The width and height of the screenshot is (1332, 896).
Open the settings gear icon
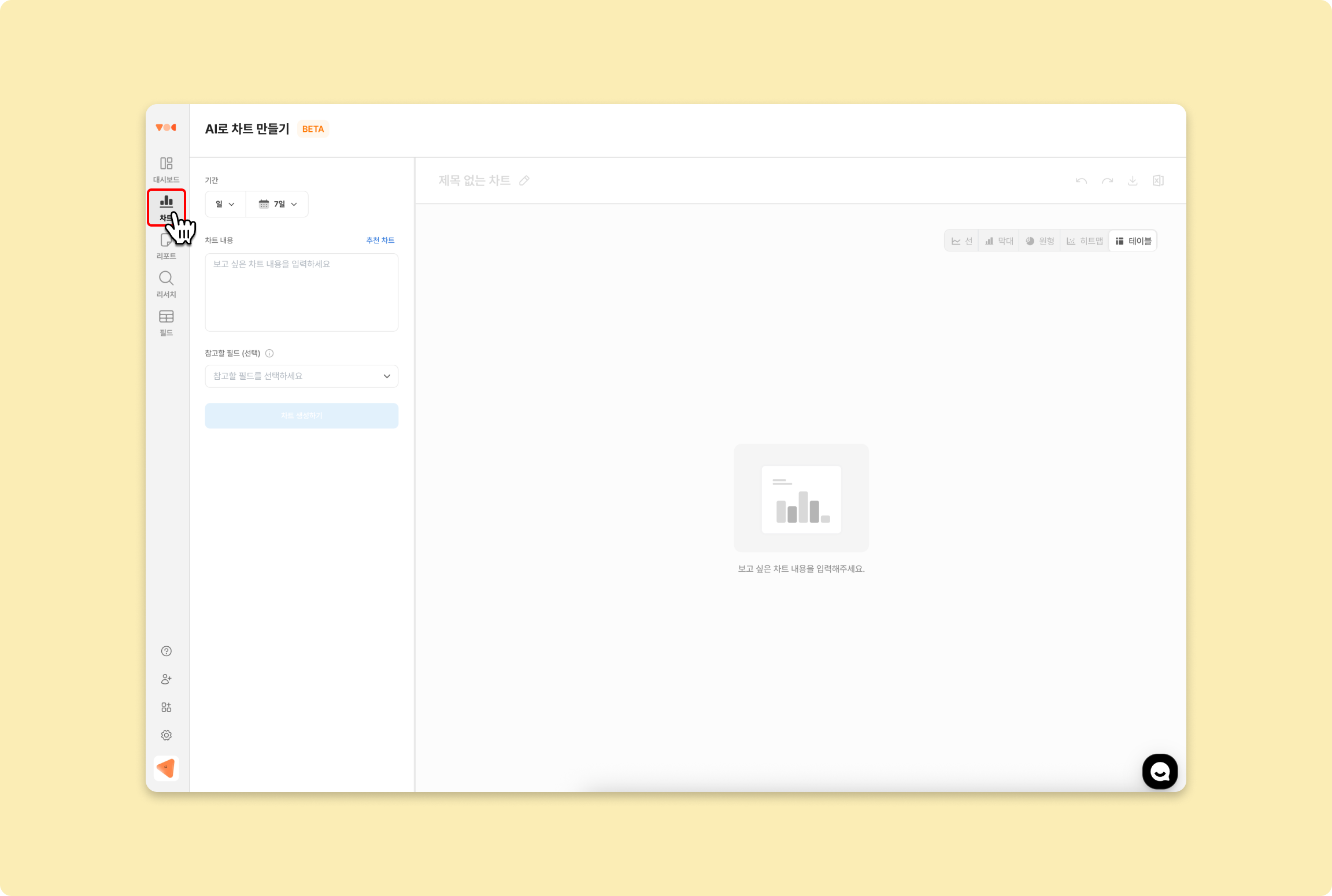click(166, 735)
